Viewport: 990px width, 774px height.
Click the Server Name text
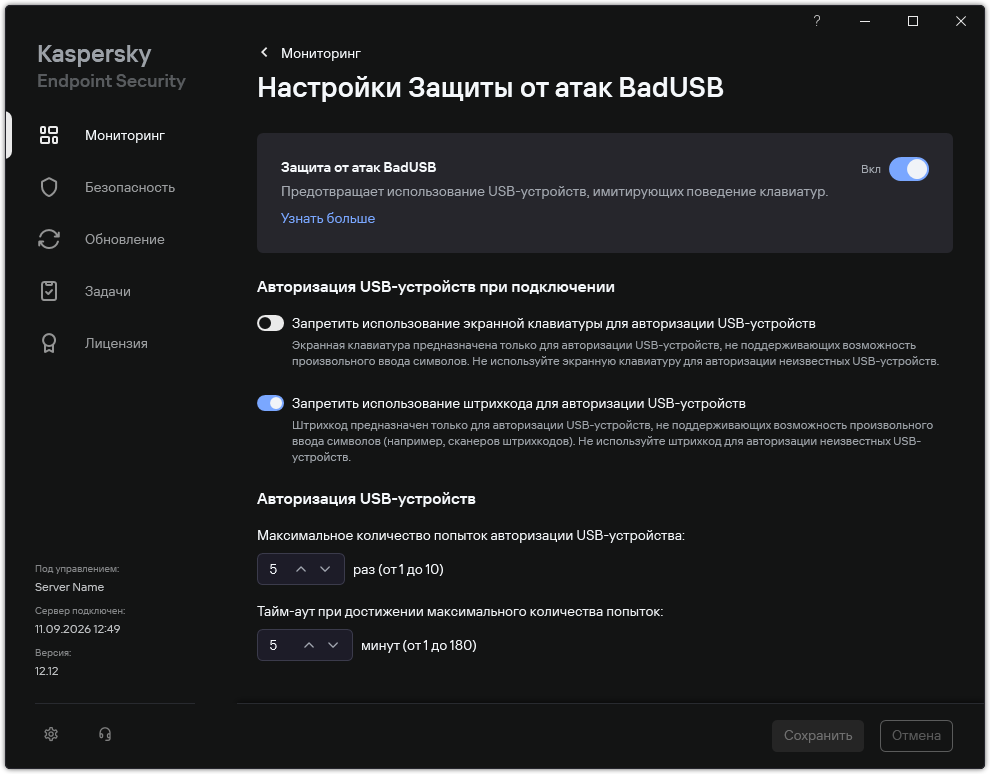click(x=69, y=587)
